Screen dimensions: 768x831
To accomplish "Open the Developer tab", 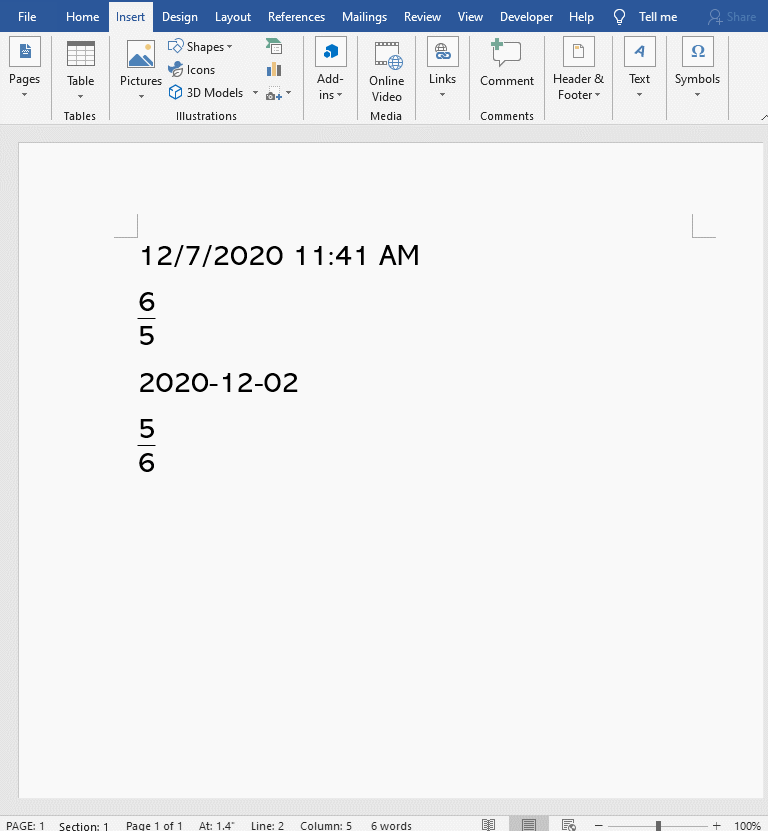I will [x=526, y=17].
